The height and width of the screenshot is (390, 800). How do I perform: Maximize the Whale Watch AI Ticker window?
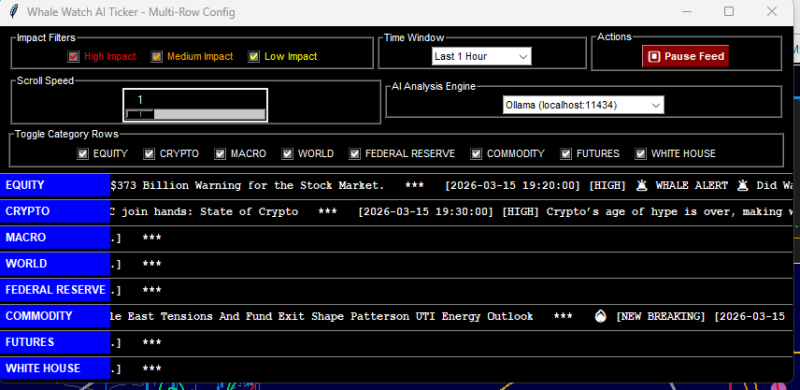coord(729,11)
